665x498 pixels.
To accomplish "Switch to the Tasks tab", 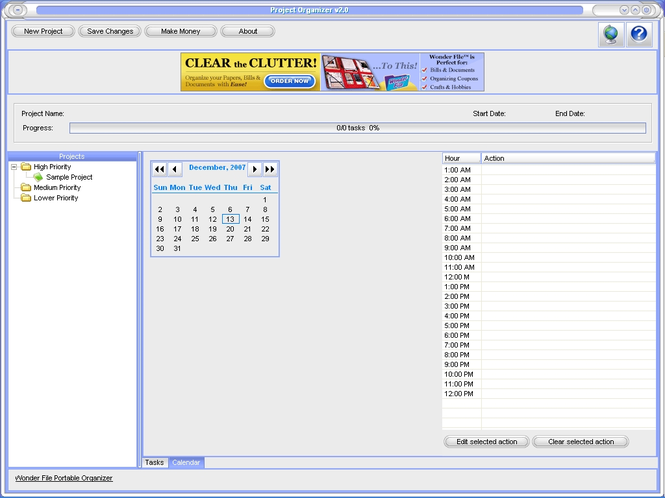I will pos(154,462).
